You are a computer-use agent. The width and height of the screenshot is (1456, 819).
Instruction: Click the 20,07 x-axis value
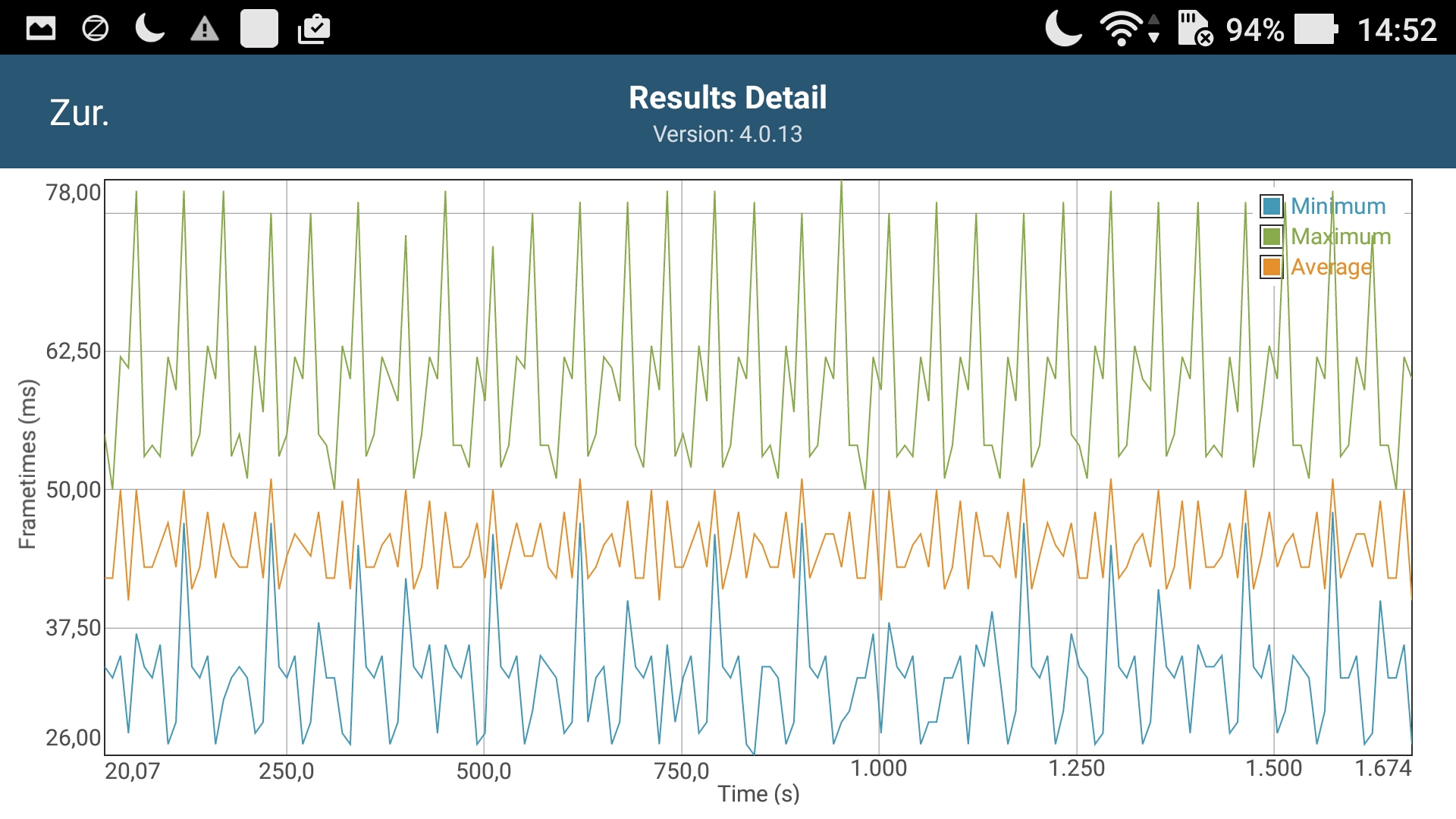pyautogui.click(x=133, y=771)
